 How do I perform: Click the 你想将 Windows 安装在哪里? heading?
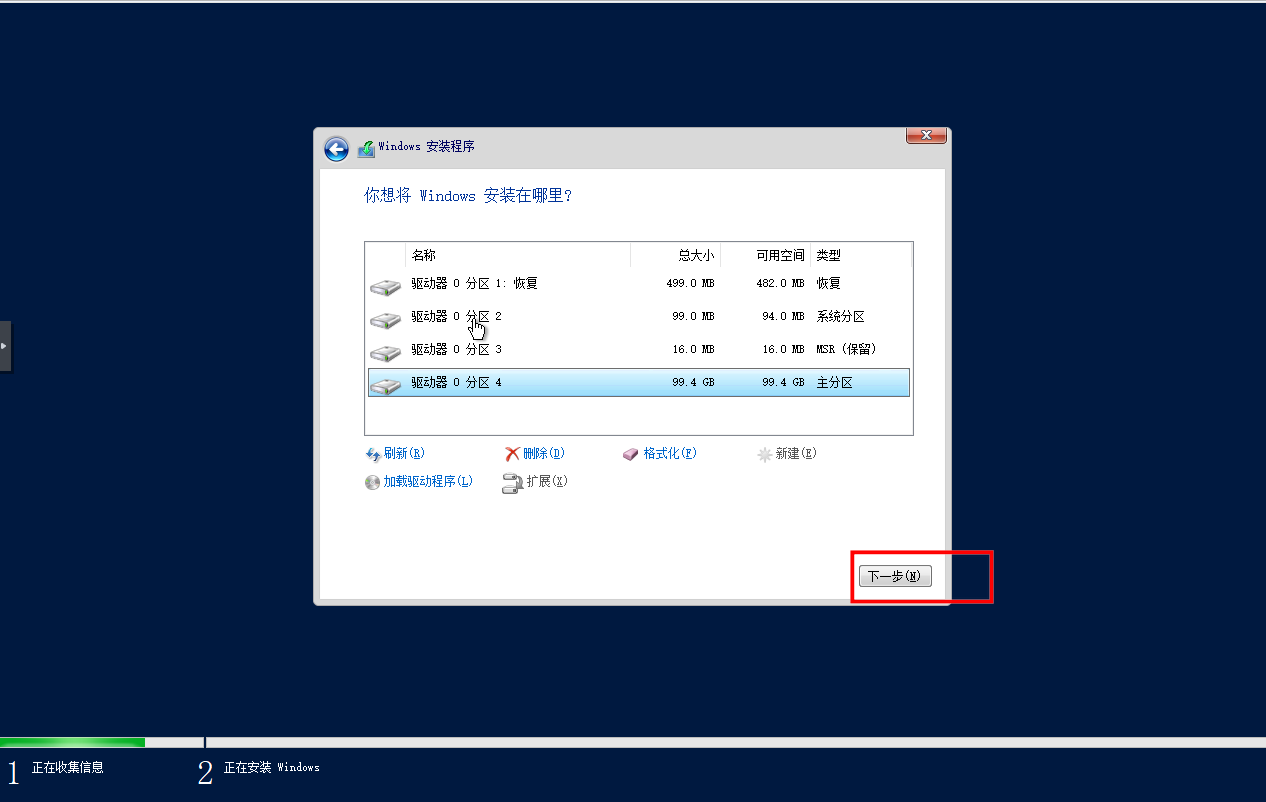(x=468, y=196)
